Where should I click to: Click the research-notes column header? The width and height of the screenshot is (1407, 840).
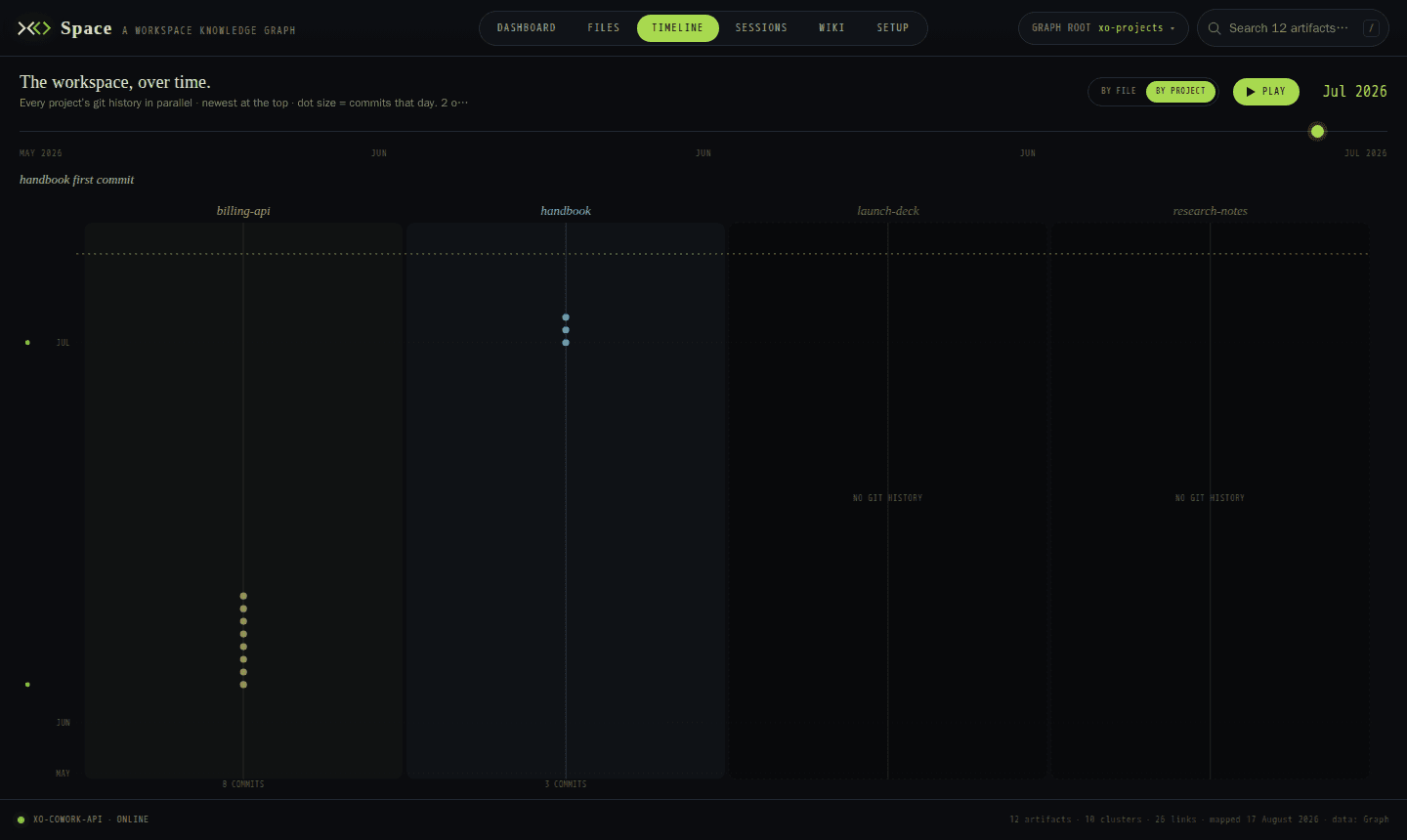point(1211,211)
